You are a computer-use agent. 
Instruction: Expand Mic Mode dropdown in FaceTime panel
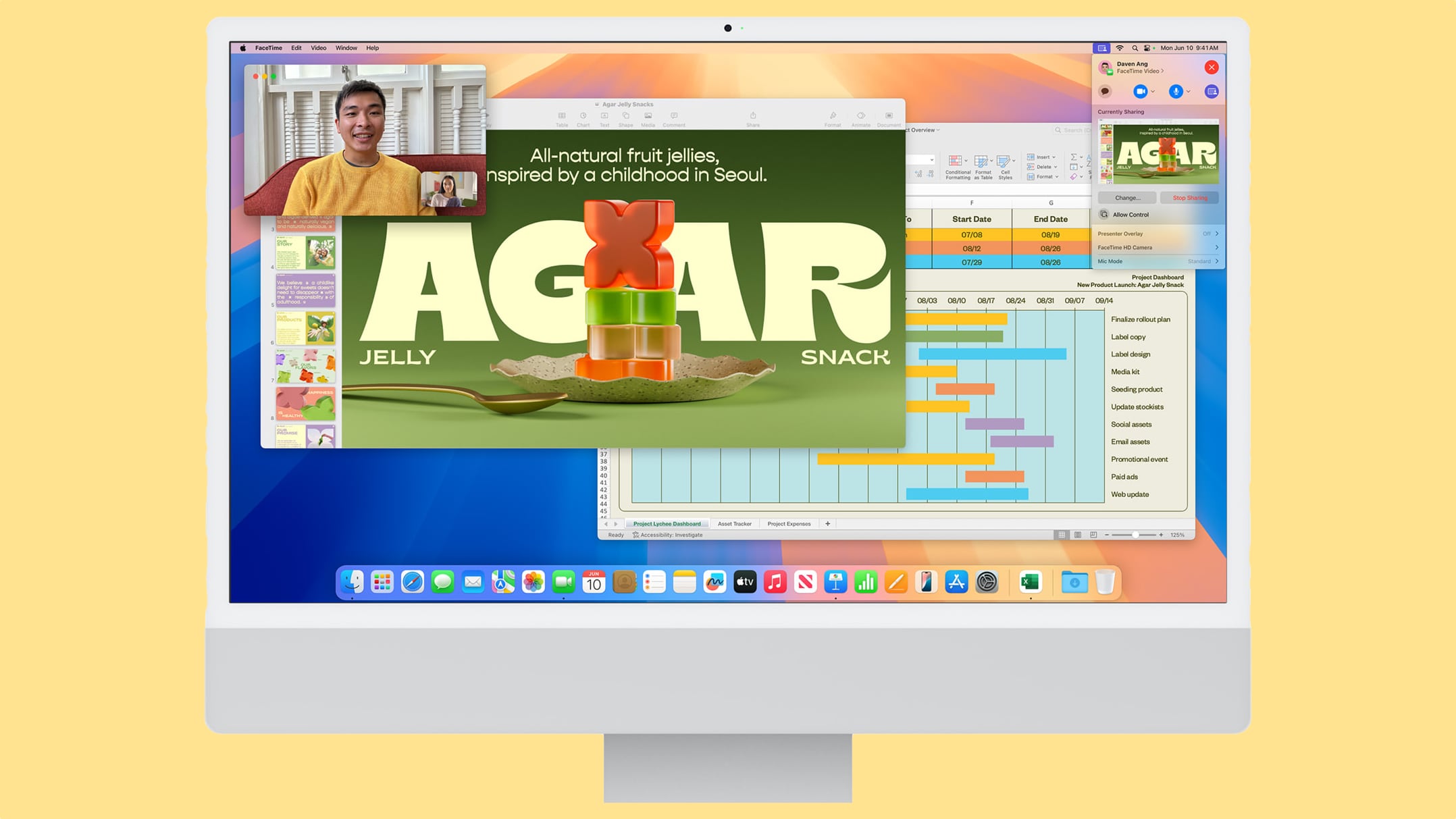[1215, 261]
